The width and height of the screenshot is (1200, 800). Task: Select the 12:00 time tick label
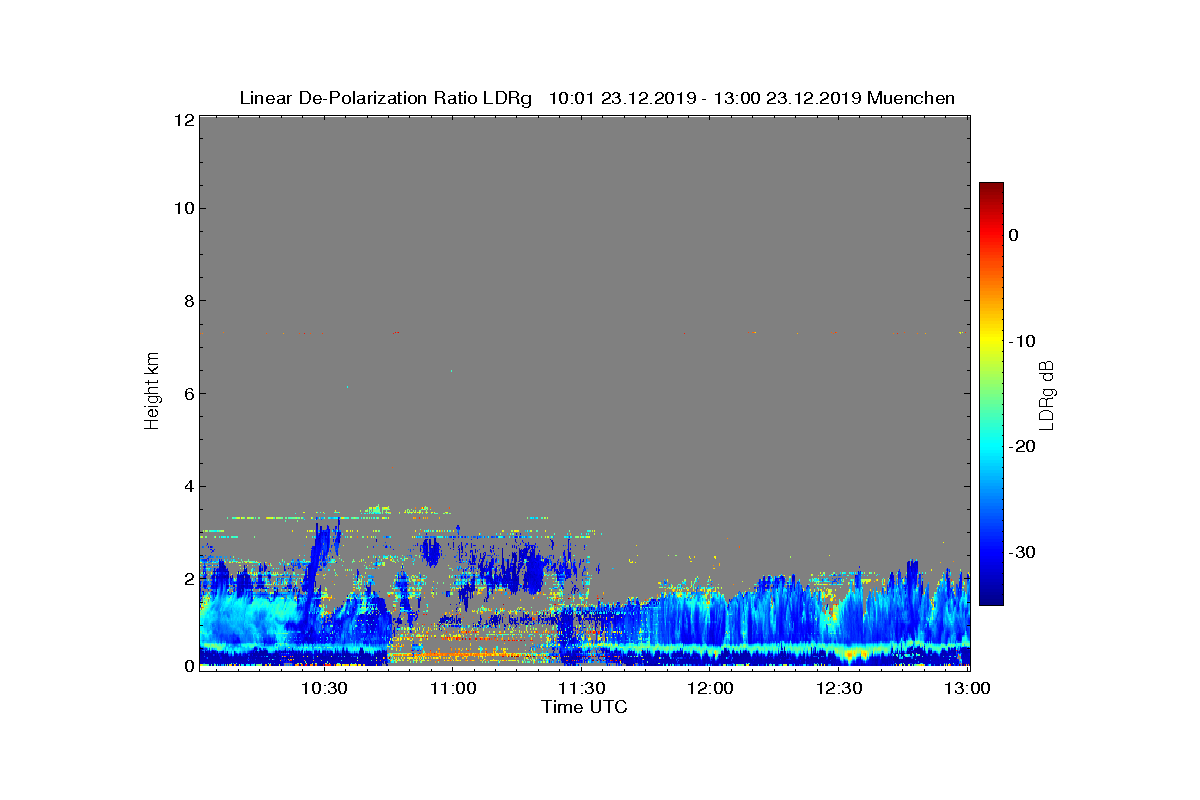coord(711,688)
